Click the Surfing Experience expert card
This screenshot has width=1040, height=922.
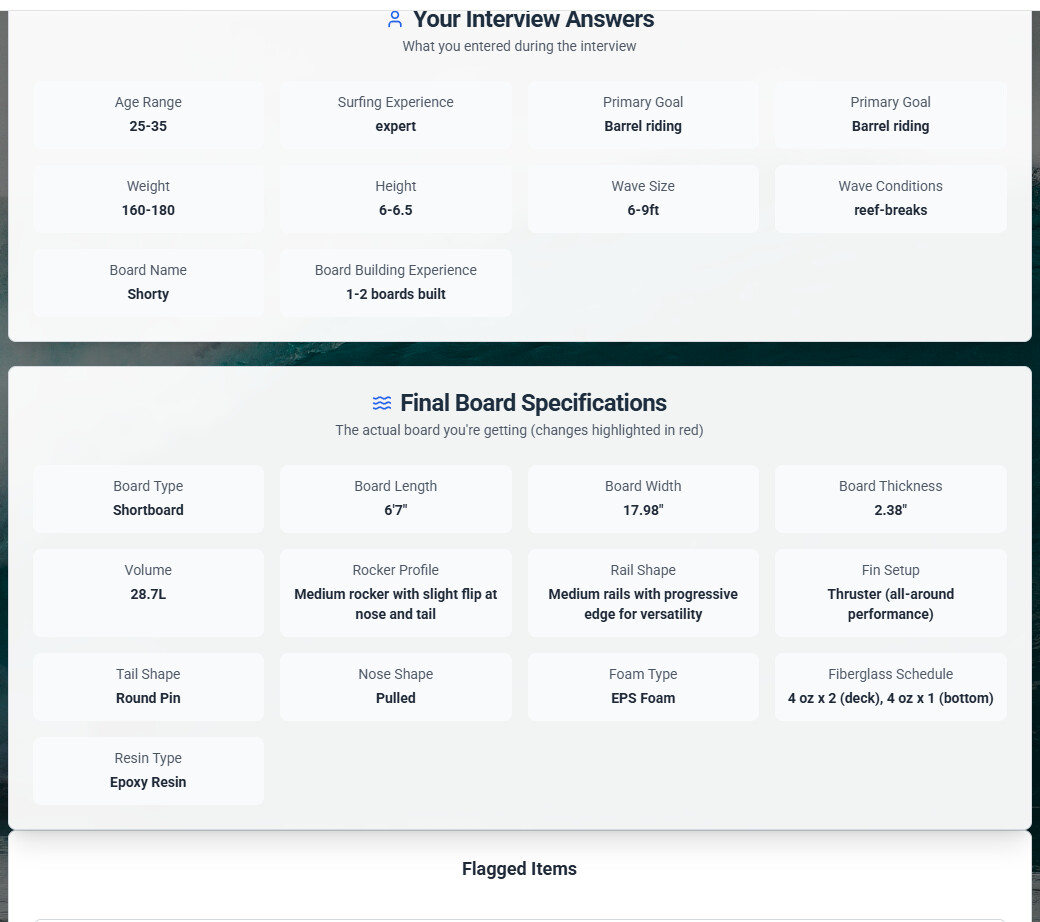[395, 115]
